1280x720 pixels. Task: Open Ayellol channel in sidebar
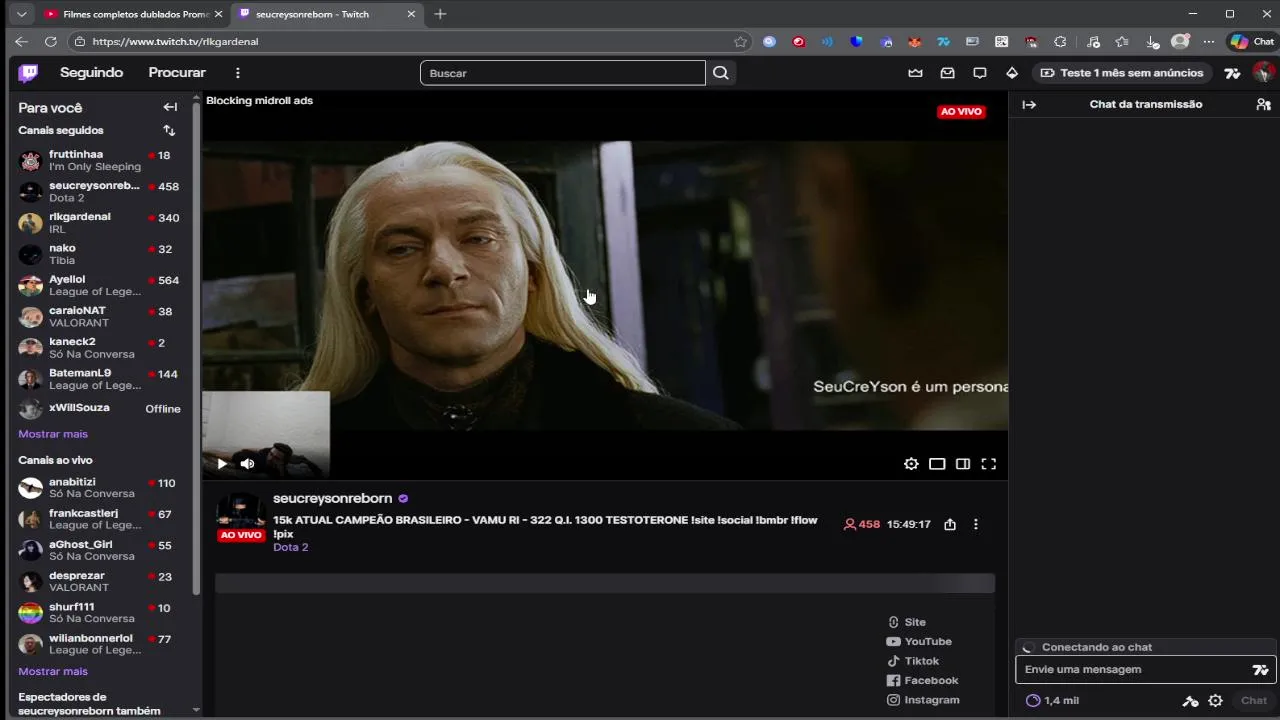[100, 285]
